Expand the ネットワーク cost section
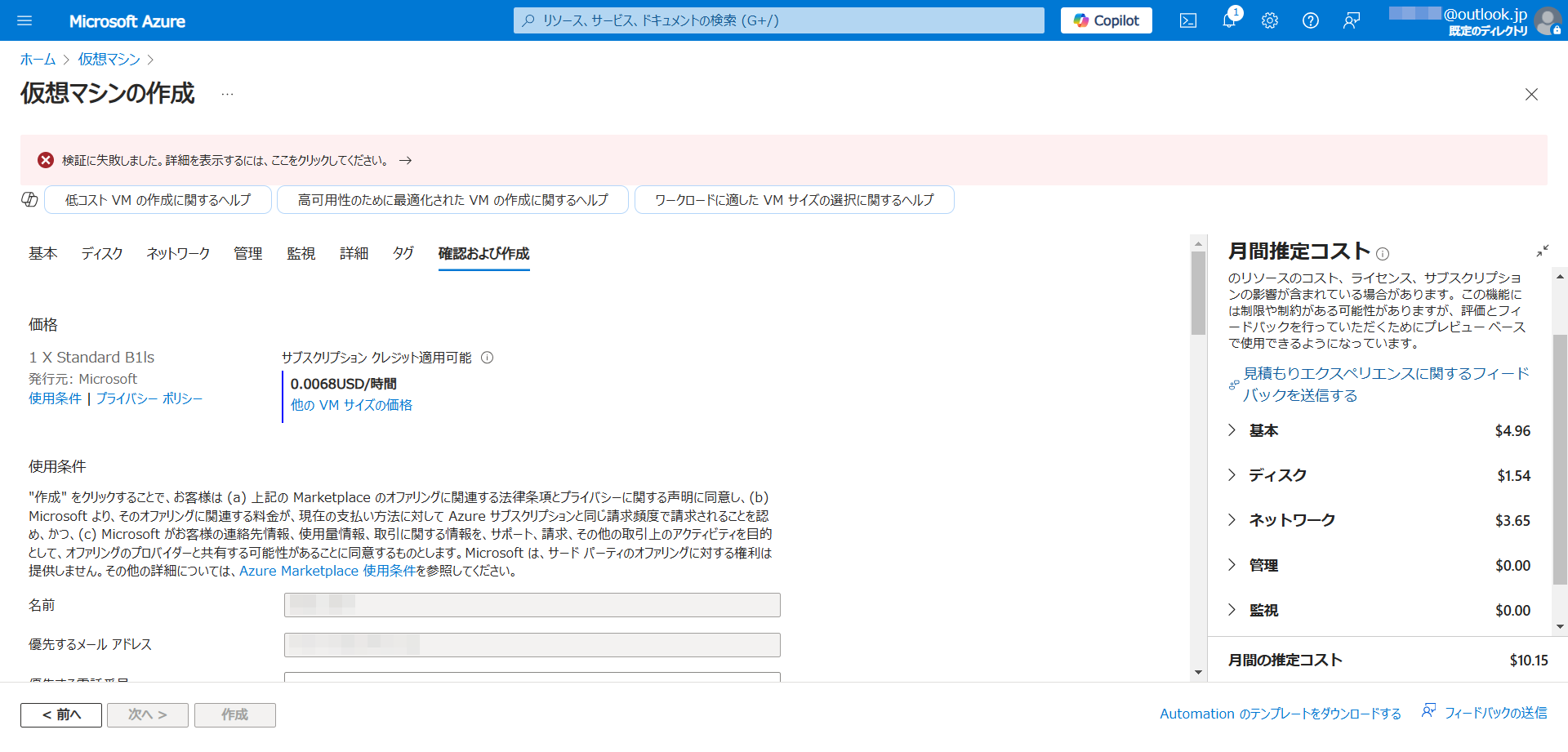The image size is (1568, 752). [x=1232, y=520]
